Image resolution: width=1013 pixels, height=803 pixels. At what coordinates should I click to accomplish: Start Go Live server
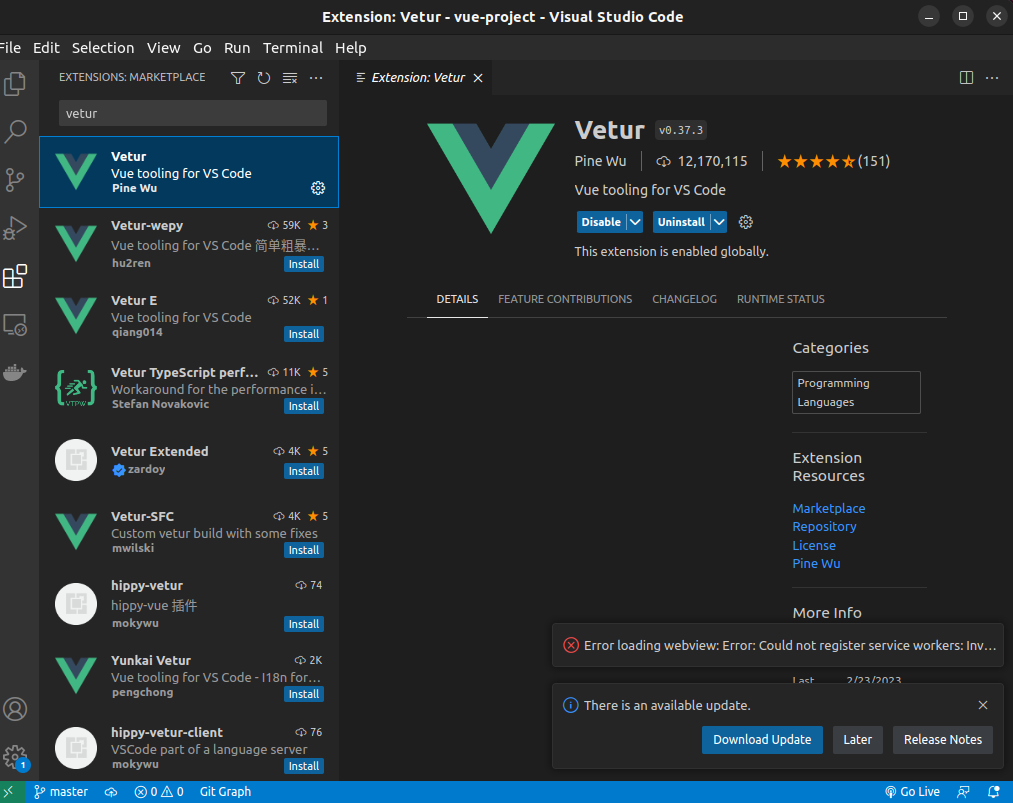pyautogui.click(x=912, y=791)
